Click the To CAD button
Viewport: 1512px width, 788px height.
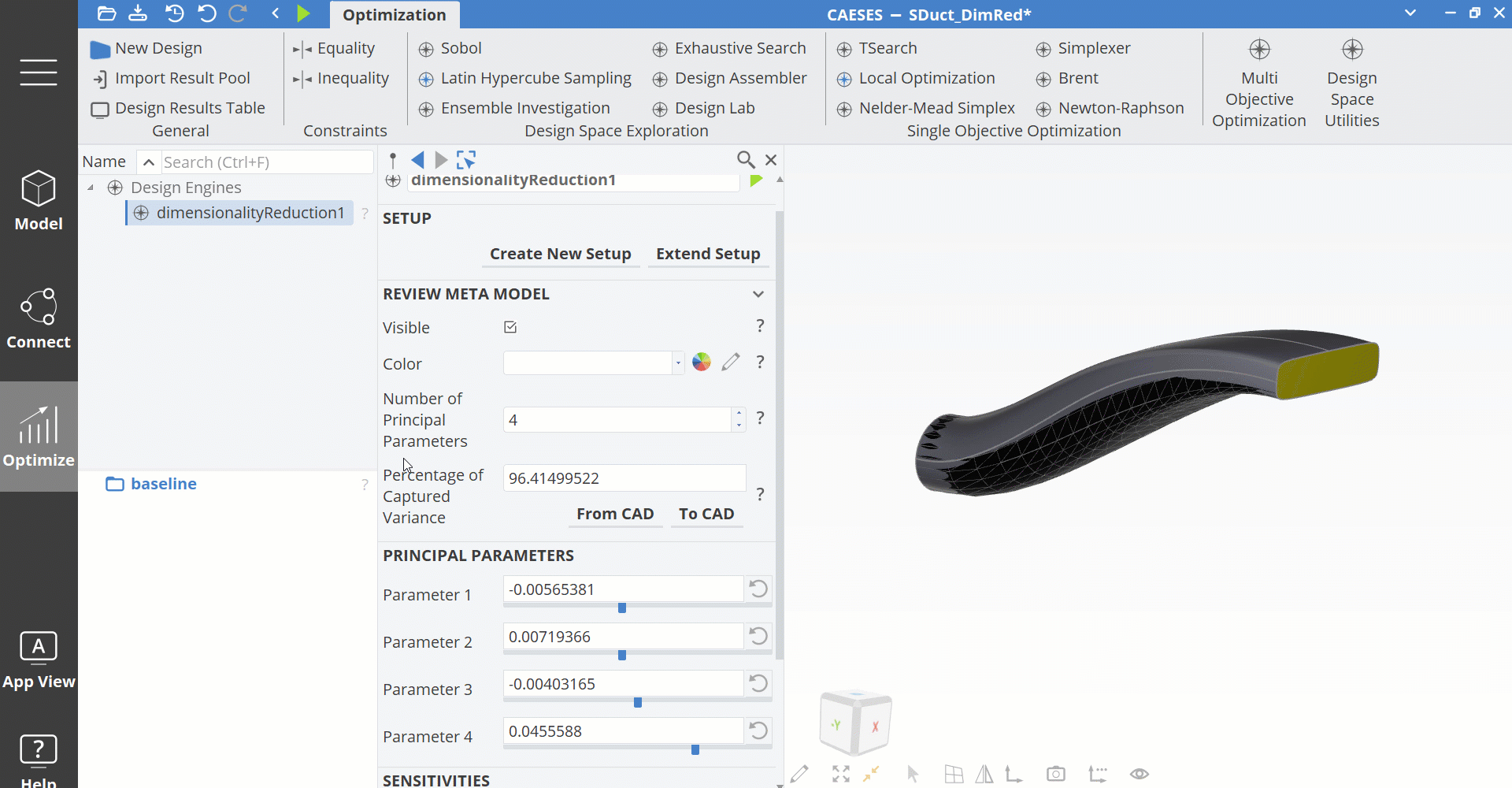point(706,514)
